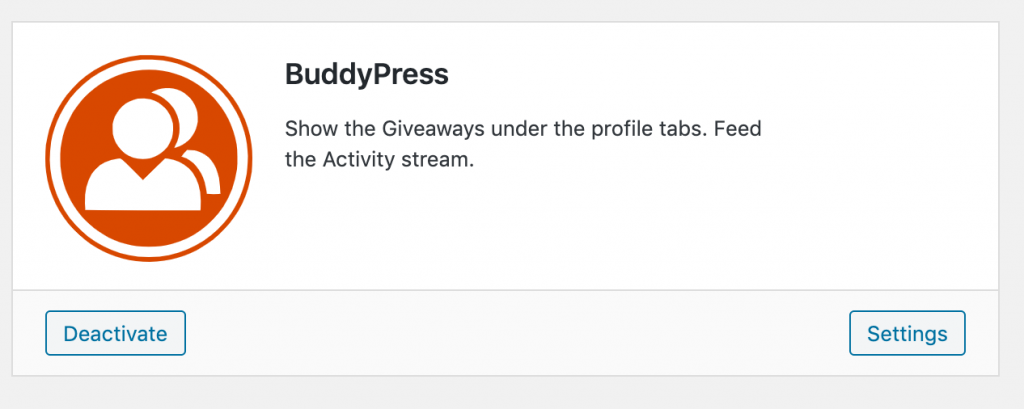Click the word 'Giveaways' in description
Viewport: 1024px width, 409px height.
433,129
